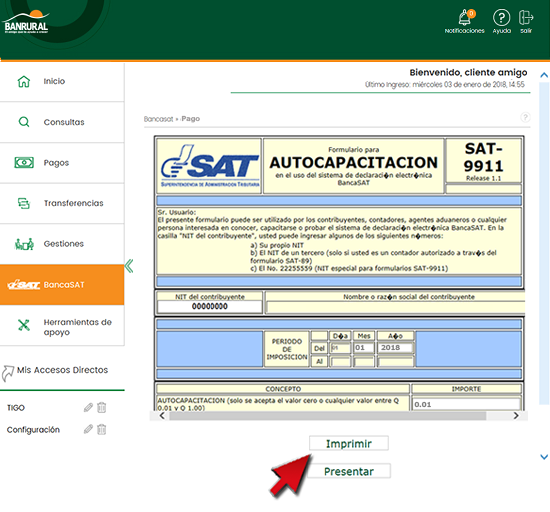550x512 pixels.
Task: Edit the TIGO shortcut with pencil icon
Action: point(88,407)
